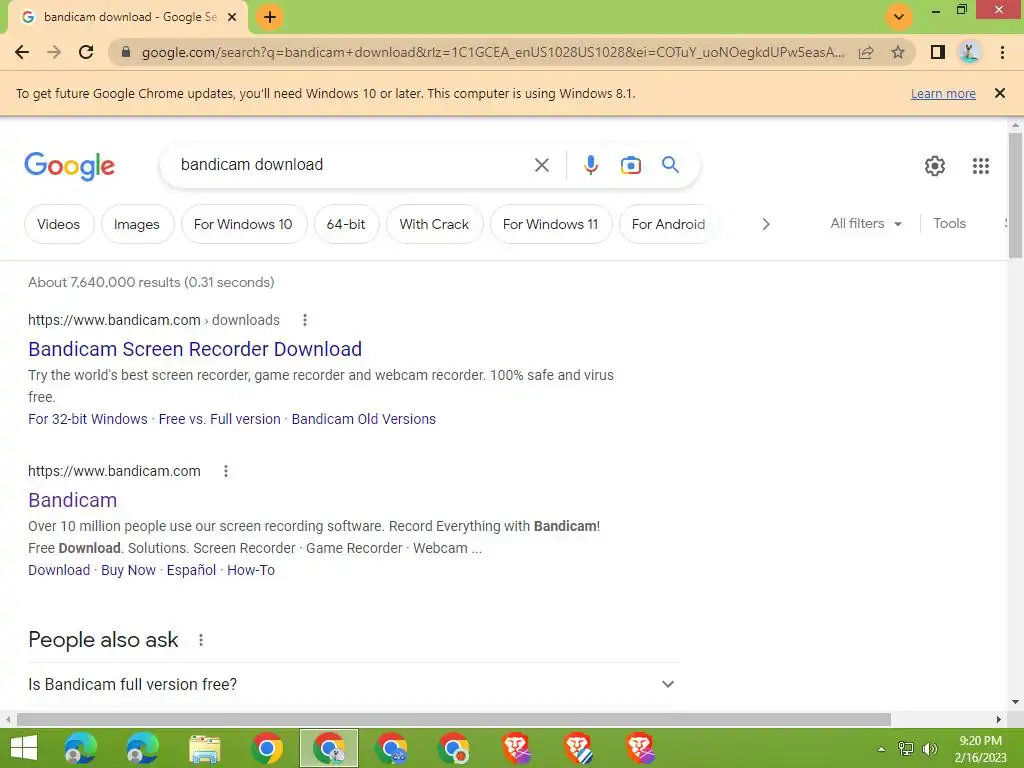Screen dimensions: 1024x768
Task: Open File Explorer from taskbar
Action: coord(204,748)
